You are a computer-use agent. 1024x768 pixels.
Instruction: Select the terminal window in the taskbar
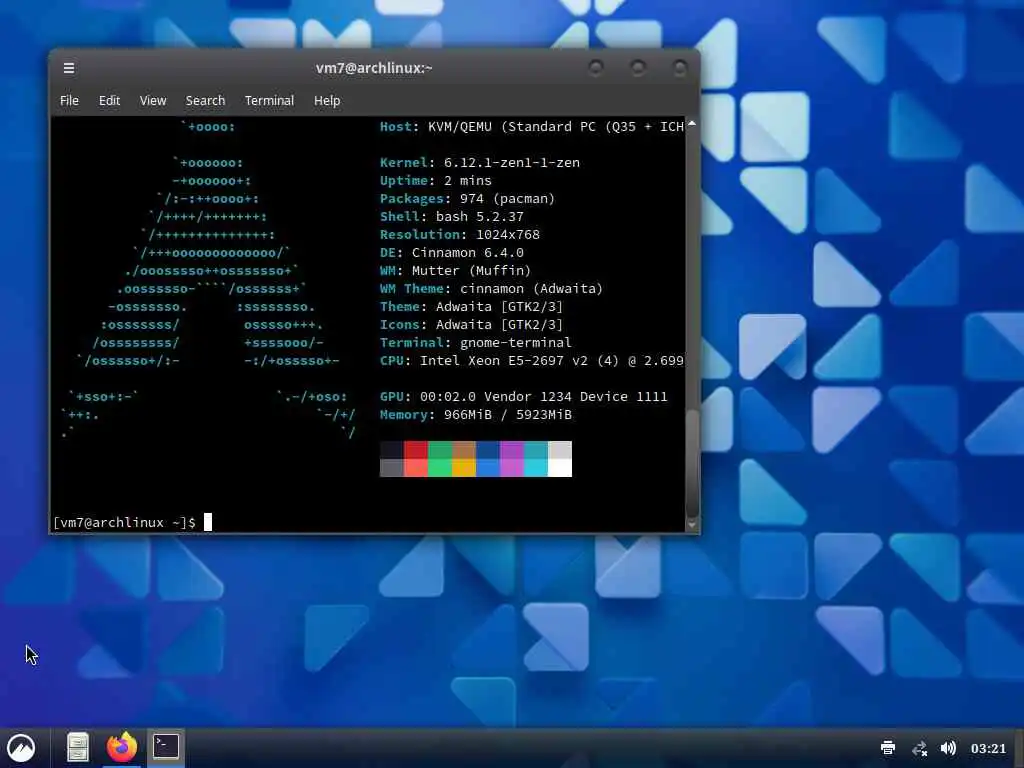coord(166,746)
